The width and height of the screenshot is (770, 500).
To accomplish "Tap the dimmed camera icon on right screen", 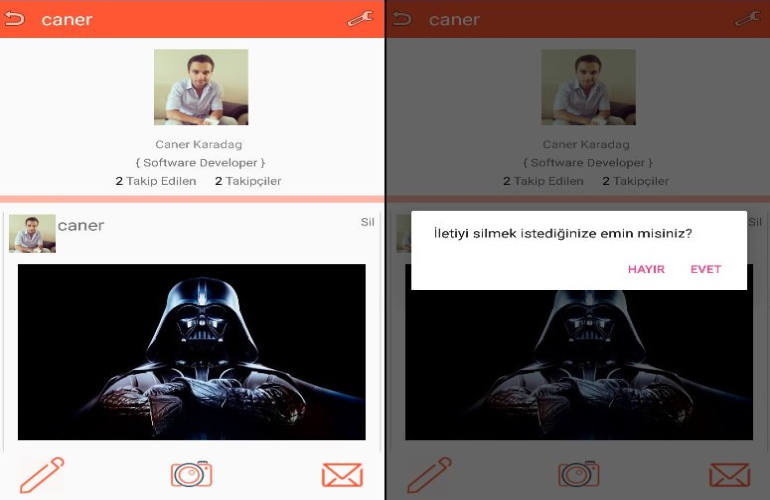I will pyautogui.click(x=578, y=473).
